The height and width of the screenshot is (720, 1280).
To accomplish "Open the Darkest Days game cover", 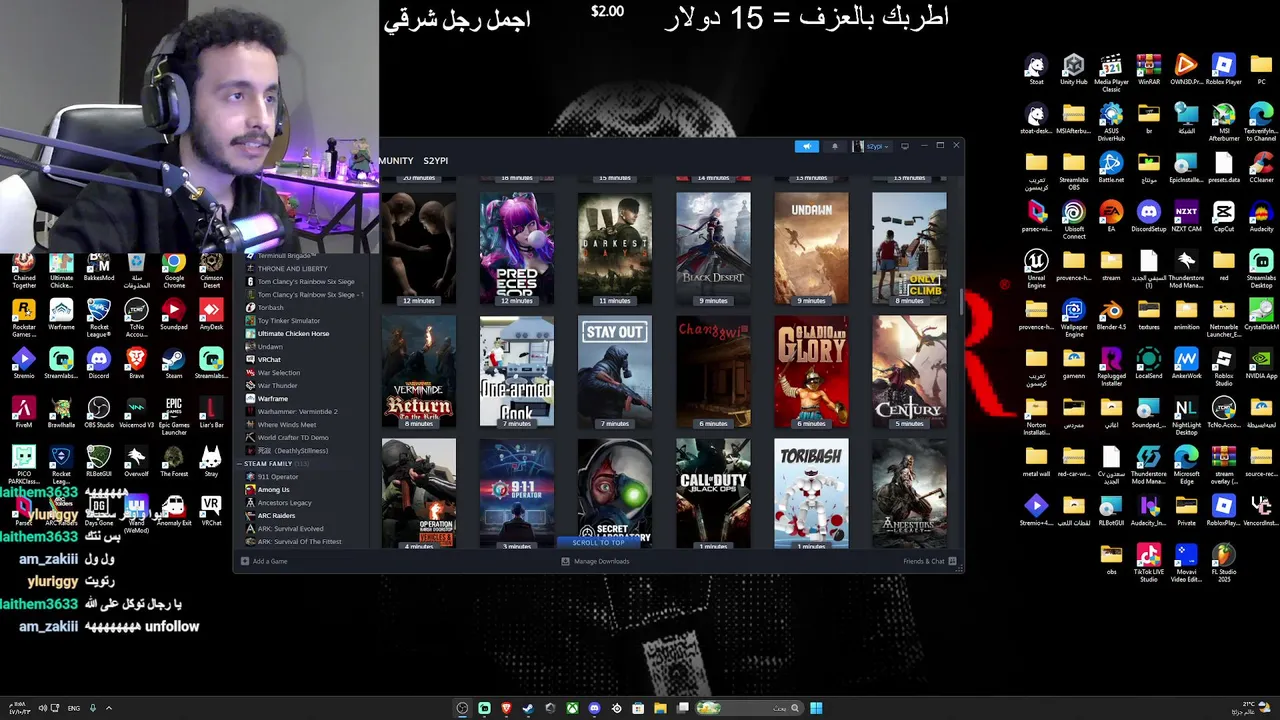I will 615,249.
